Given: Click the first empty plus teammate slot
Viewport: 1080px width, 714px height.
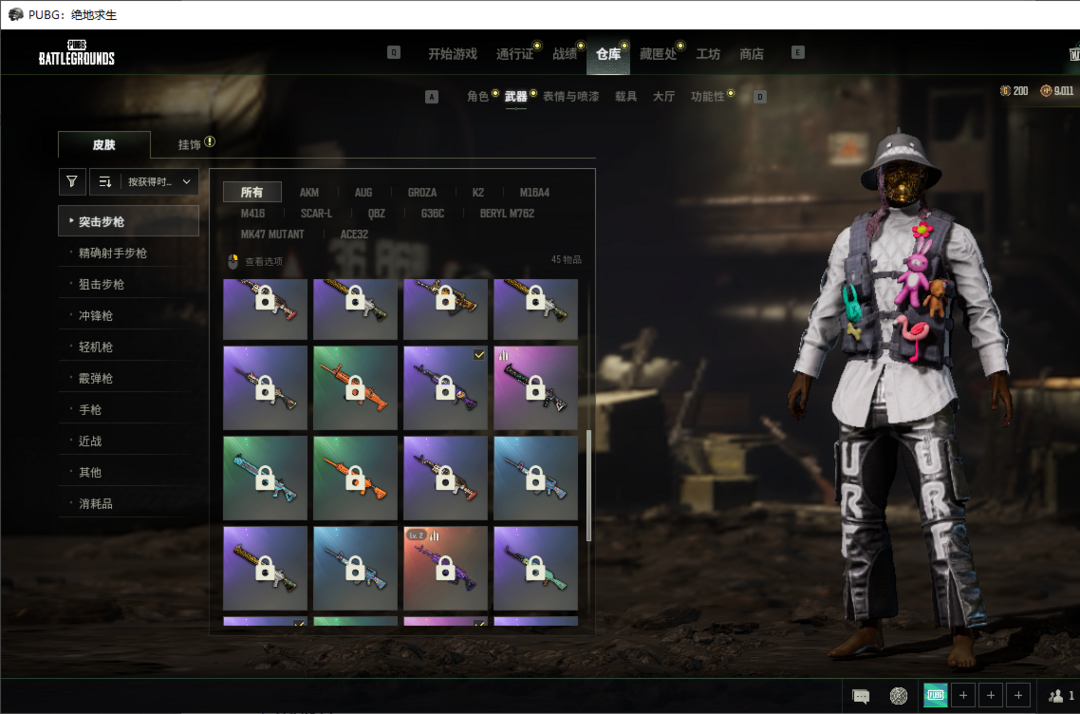Looking at the screenshot, I should pyautogui.click(x=963, y=696).
